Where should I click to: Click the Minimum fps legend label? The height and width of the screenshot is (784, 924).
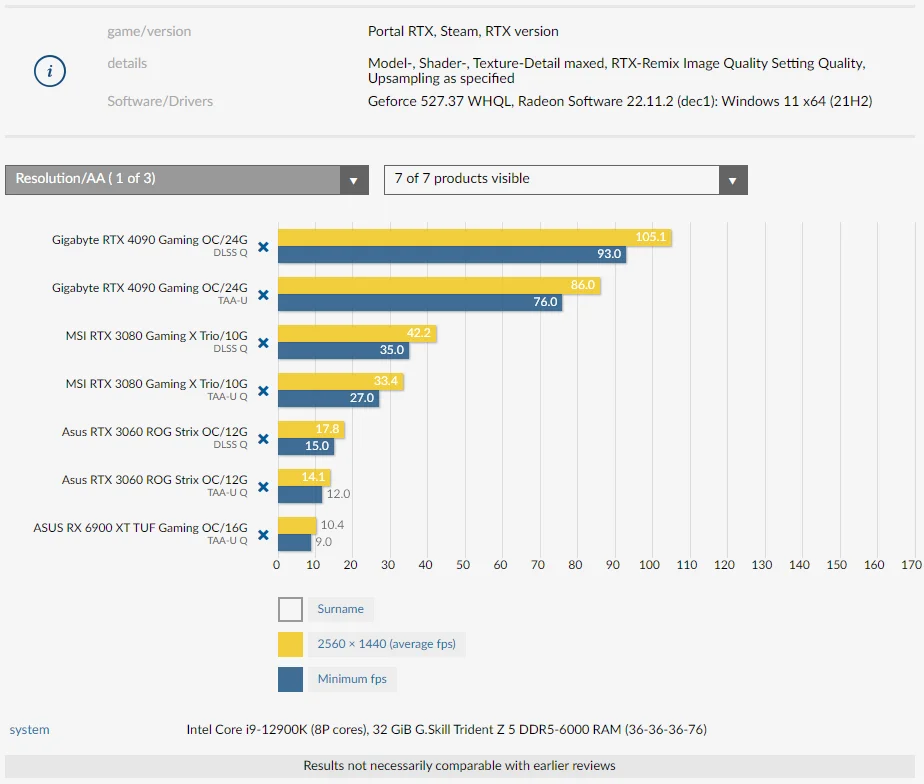(352, 679)
